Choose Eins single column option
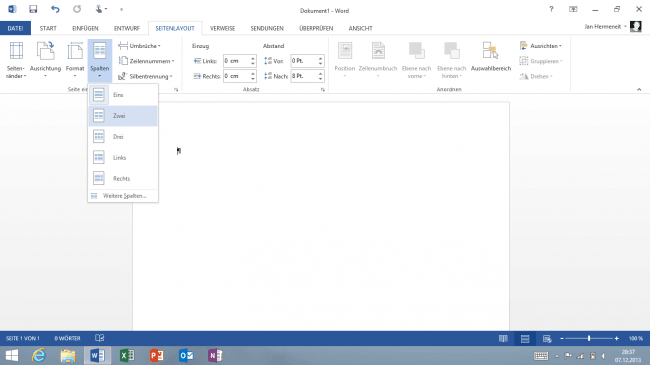This screenshot has height=365, width=650. coord(123,95)
